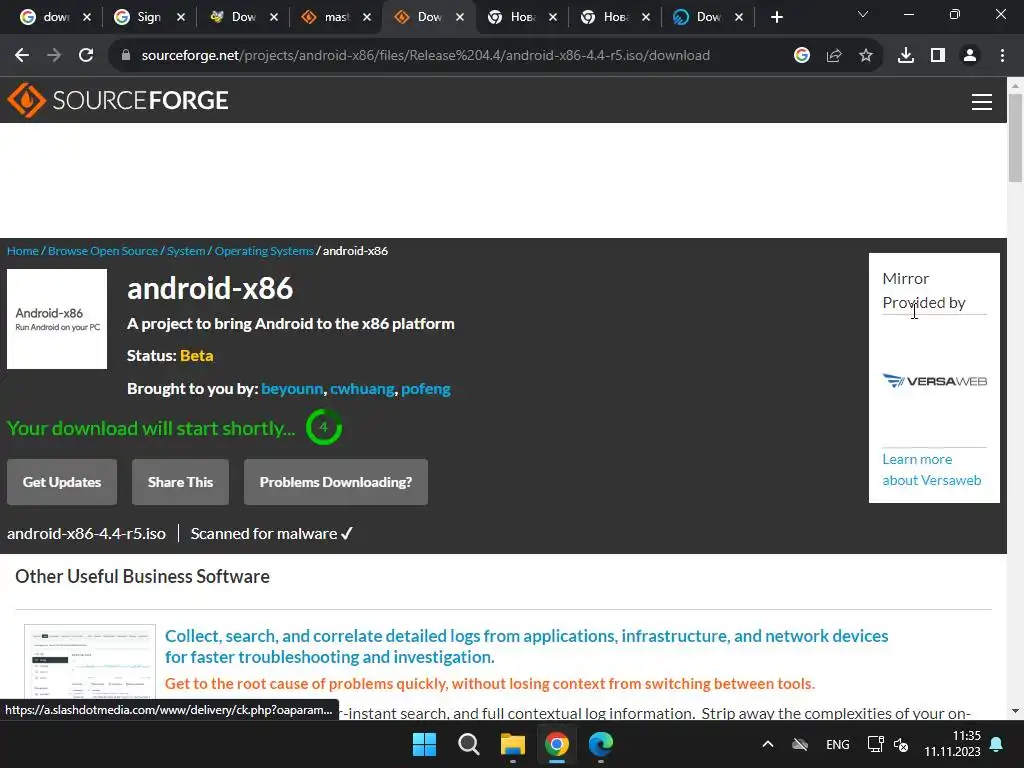
Task: Click Share This button
Action: click(x=180, y=482)
